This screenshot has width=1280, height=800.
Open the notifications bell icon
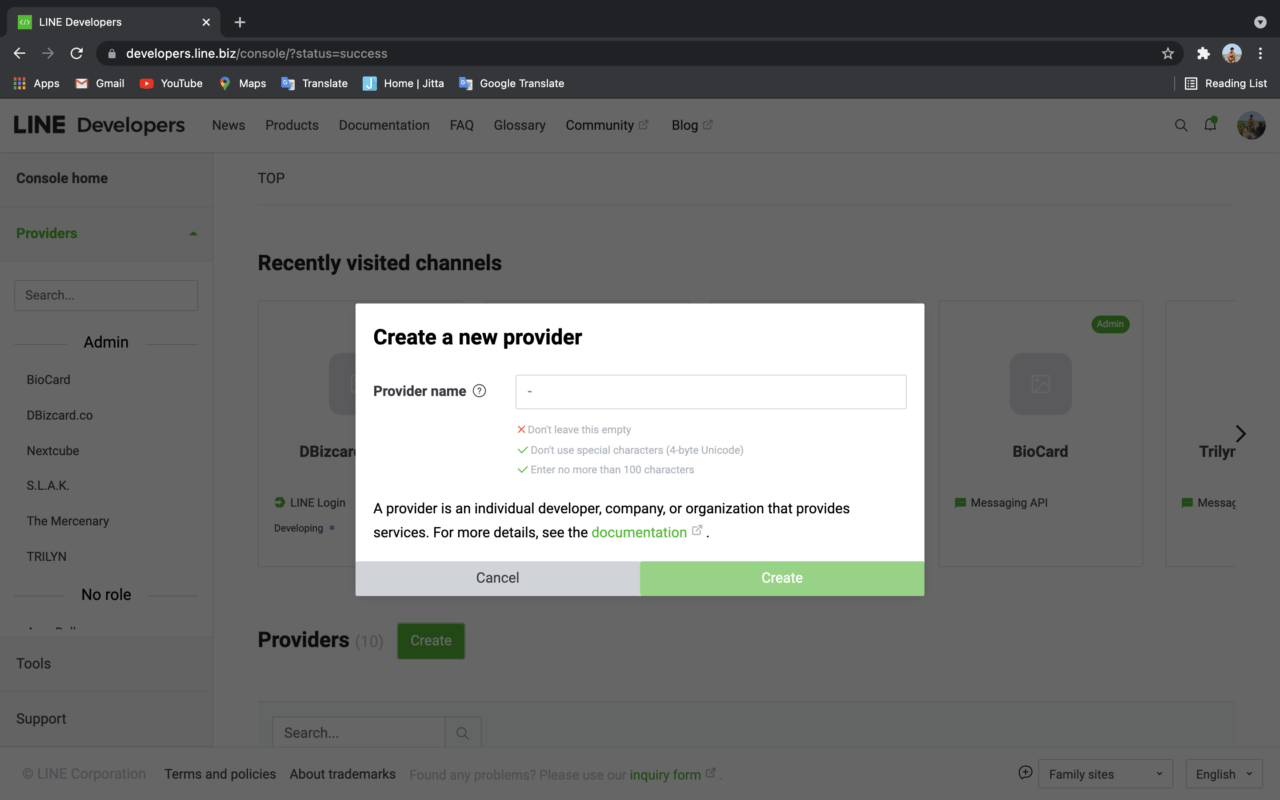[1210, 125]
